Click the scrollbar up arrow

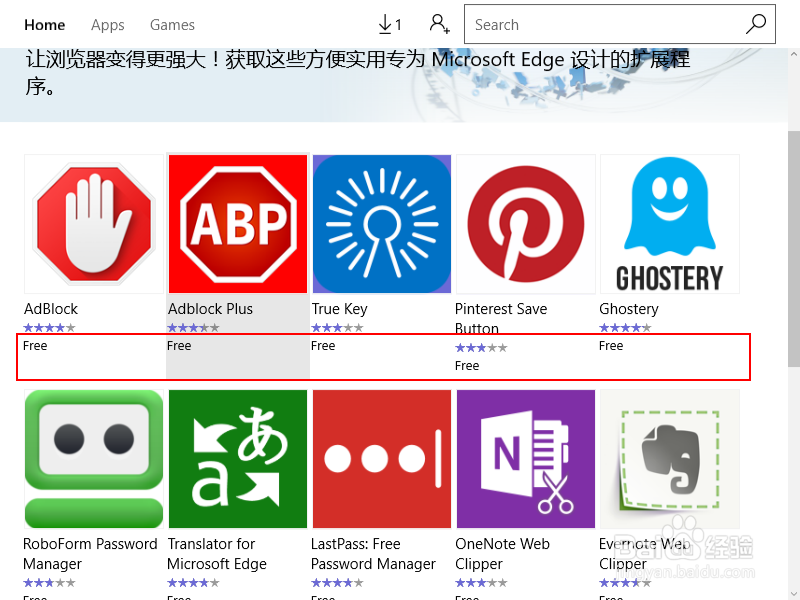794,54
